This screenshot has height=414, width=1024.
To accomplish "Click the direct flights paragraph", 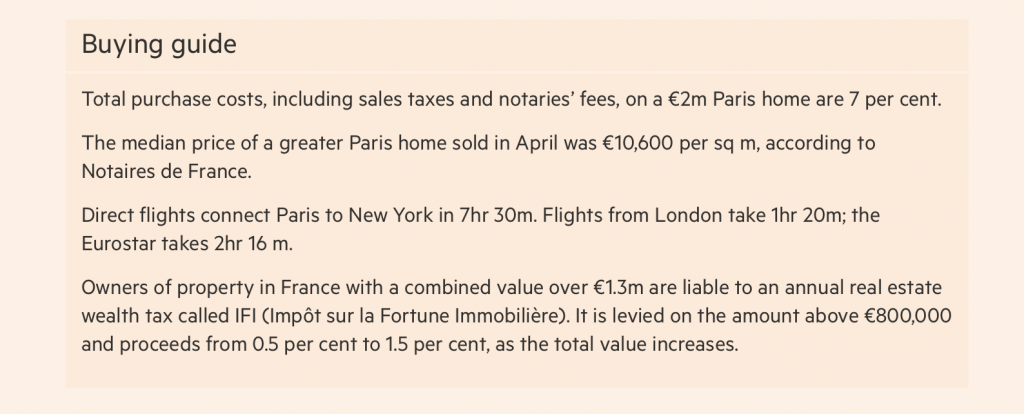I will (x=481, y=229).
